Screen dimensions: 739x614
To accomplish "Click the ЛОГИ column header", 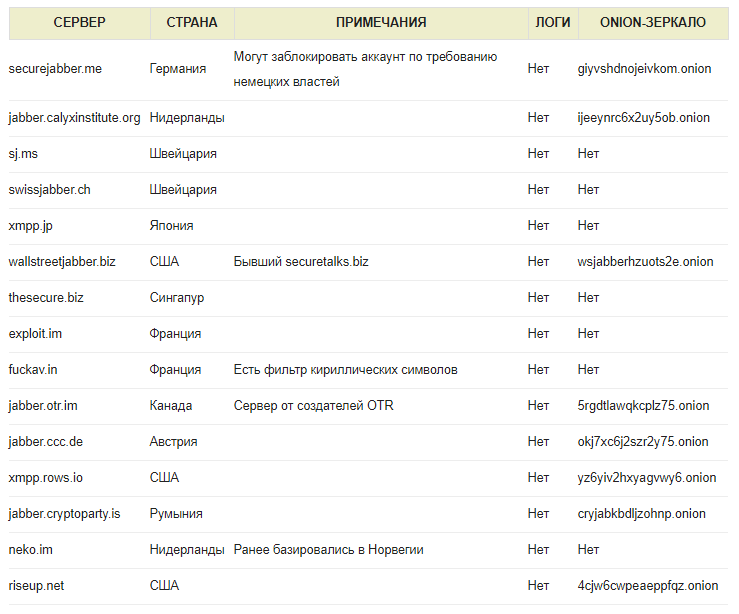I will point(553,22).
